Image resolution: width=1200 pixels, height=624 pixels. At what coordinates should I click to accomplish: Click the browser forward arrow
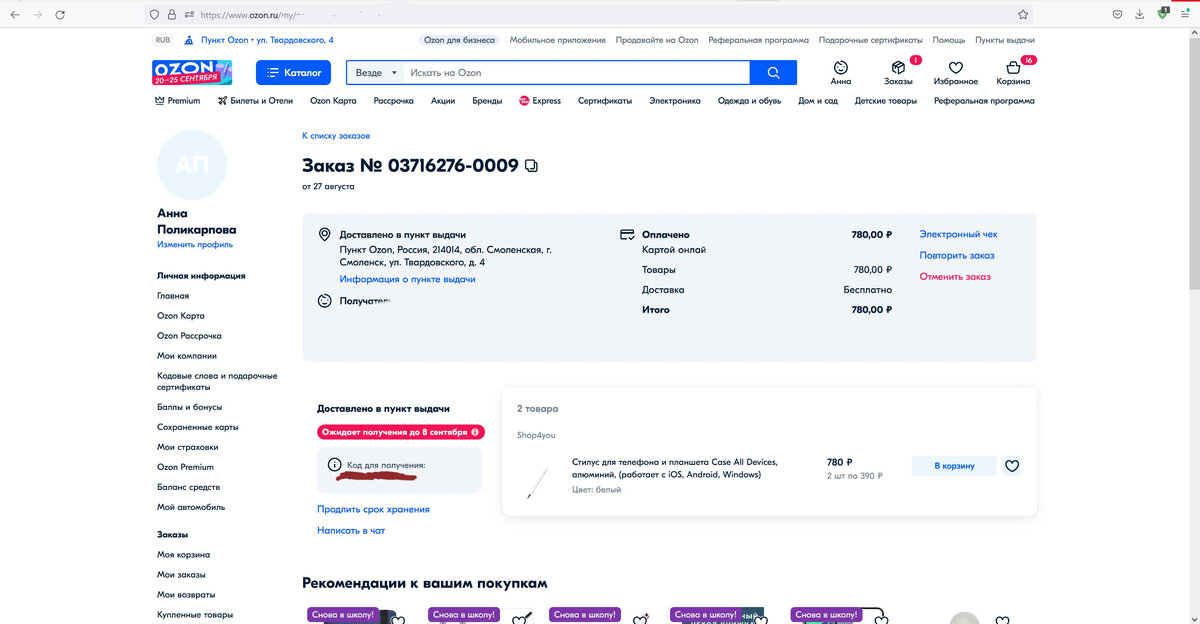pos(38,15)
